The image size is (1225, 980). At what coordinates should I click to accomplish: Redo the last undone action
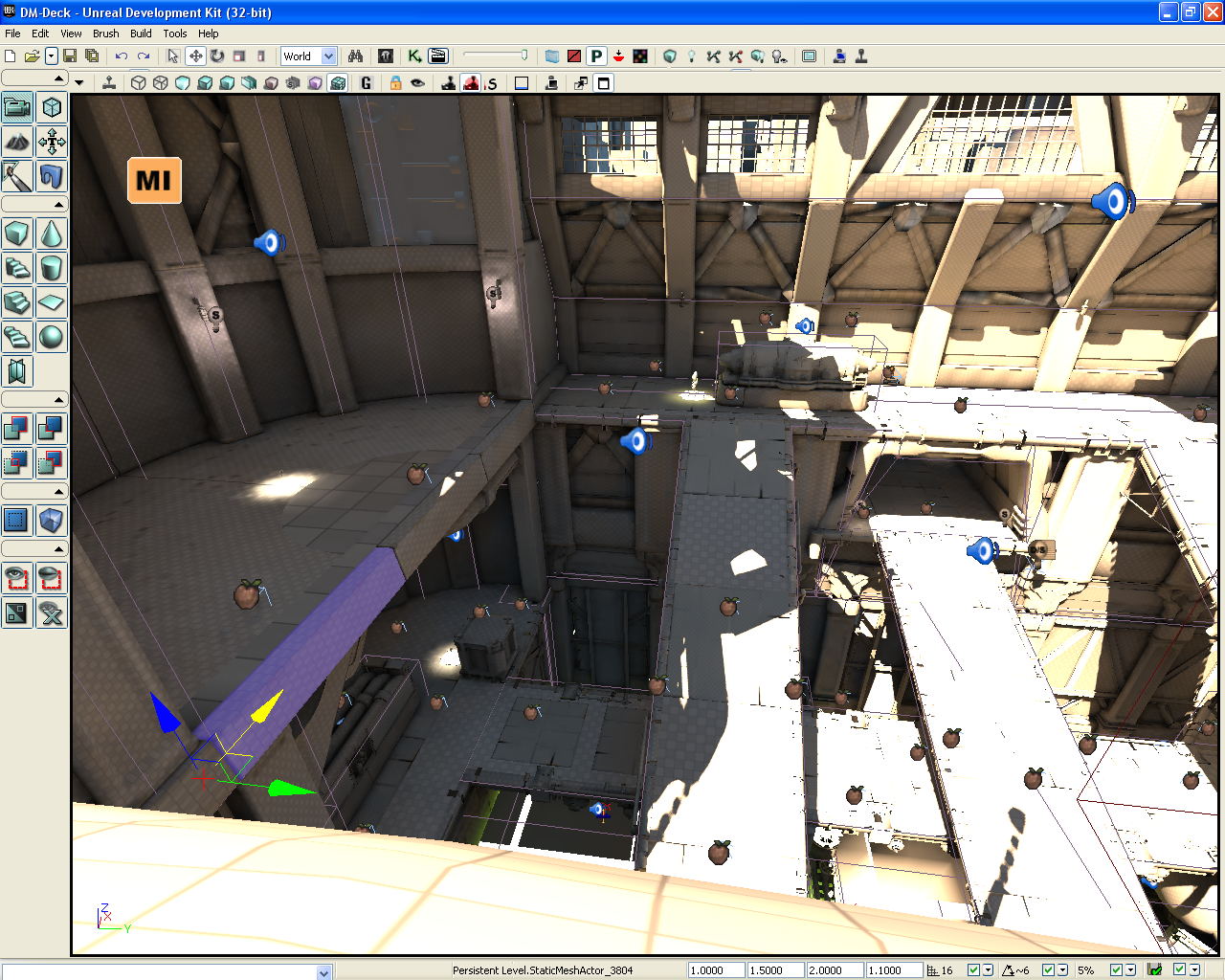point(144,56)
